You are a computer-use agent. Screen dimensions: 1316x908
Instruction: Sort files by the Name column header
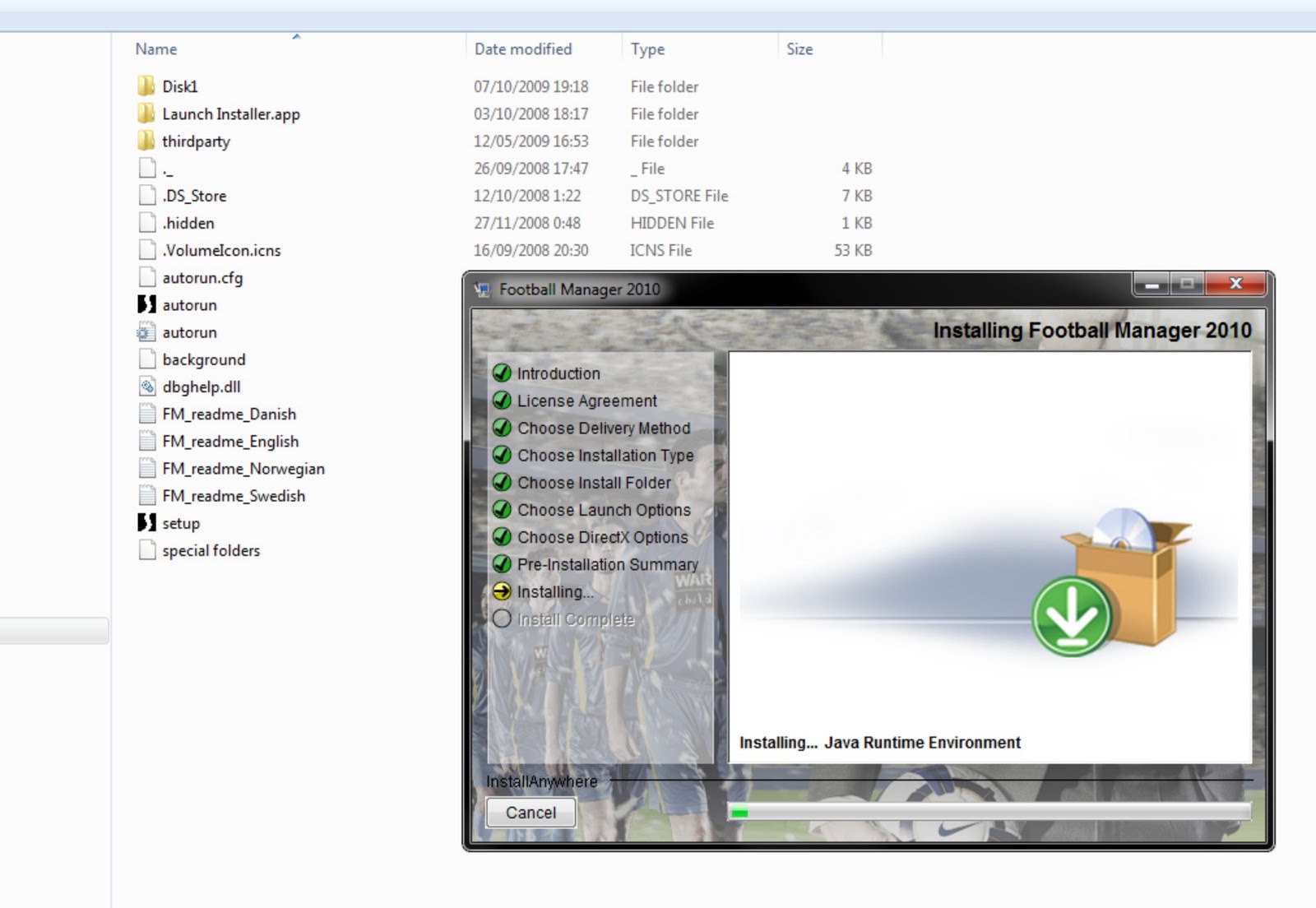(x=156, y=49)
